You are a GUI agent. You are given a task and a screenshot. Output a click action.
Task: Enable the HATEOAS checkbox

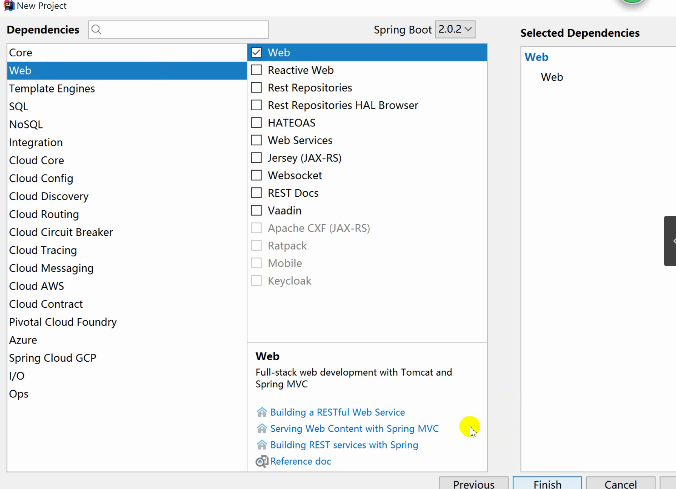(x=257, y=123)
